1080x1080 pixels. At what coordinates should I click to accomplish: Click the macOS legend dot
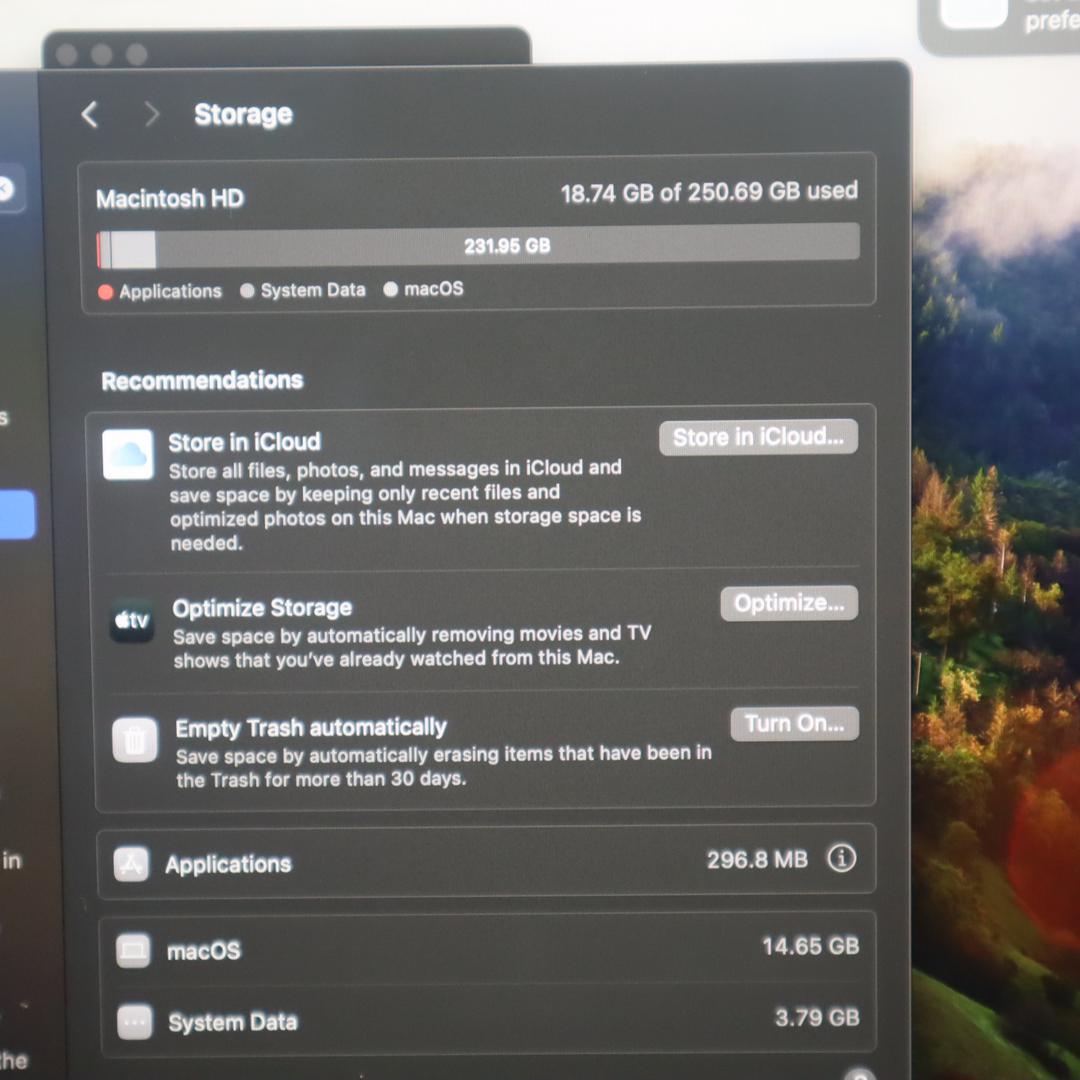391,289
